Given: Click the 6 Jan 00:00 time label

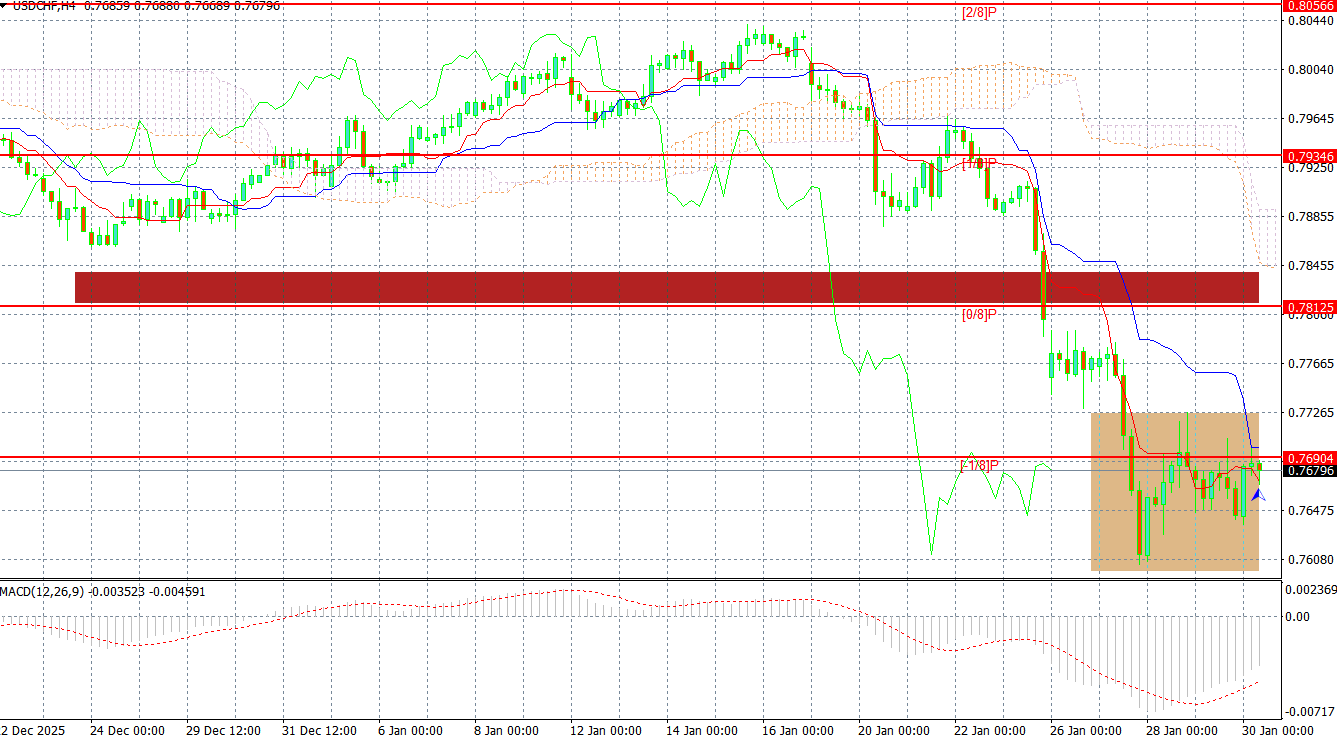Looking at the screenshot, I should (x=410, y=730).
